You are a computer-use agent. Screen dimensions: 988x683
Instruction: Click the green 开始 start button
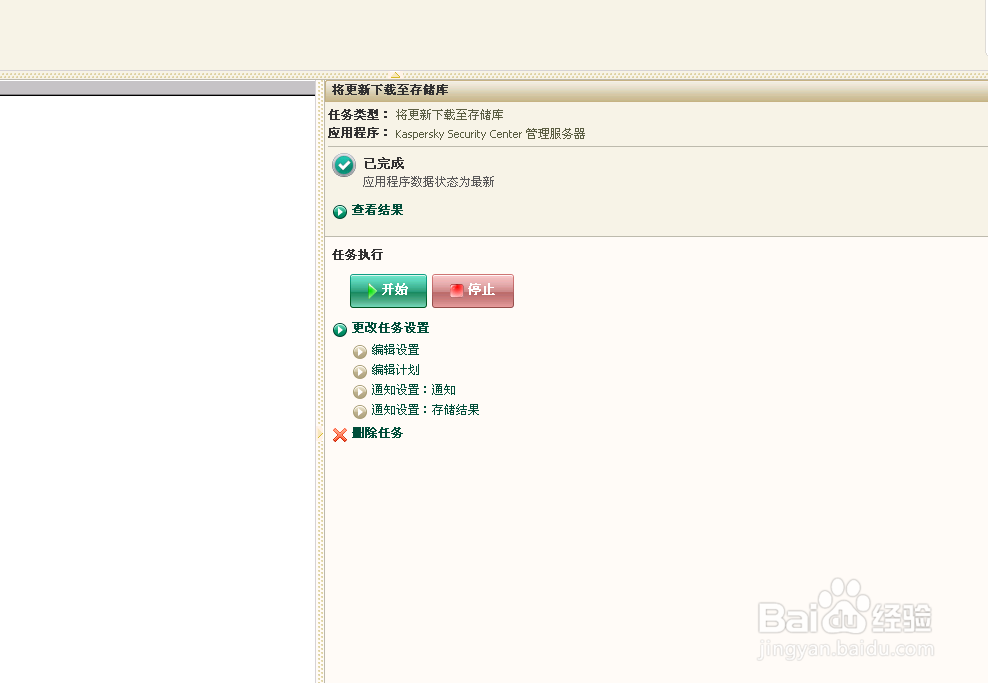click(x=388, y=290)
